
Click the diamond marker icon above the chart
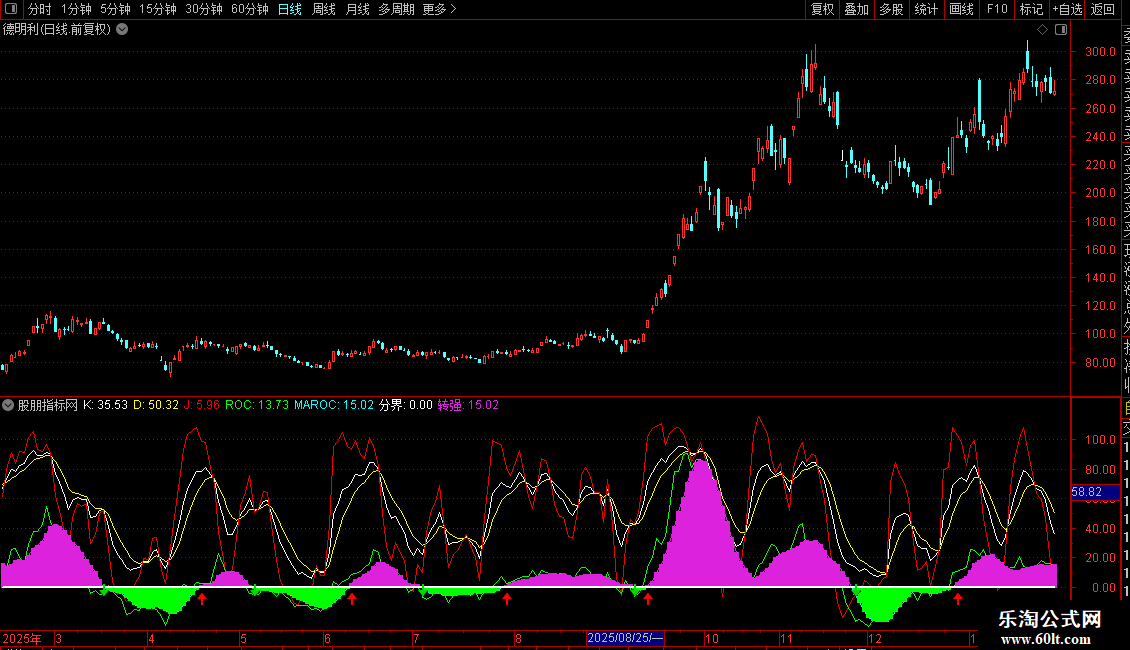(x=1042, y=30)
